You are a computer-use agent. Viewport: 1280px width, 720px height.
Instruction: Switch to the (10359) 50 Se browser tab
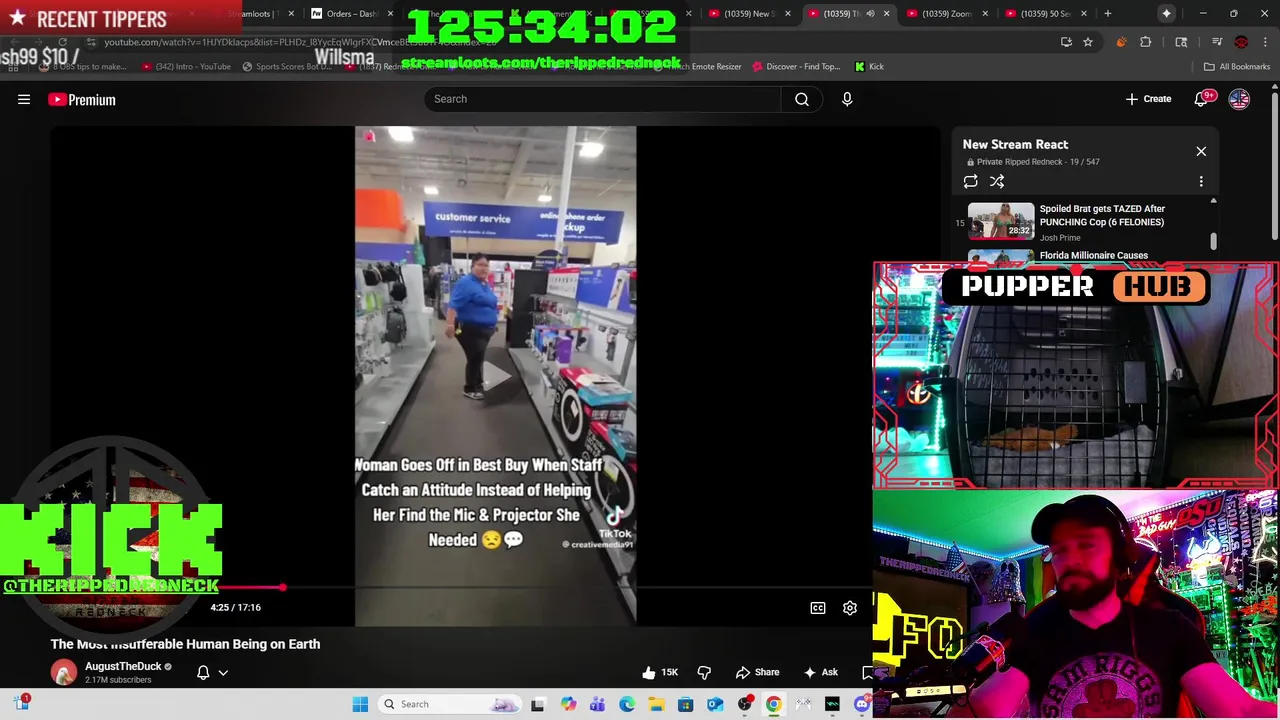coord(1046,14)
